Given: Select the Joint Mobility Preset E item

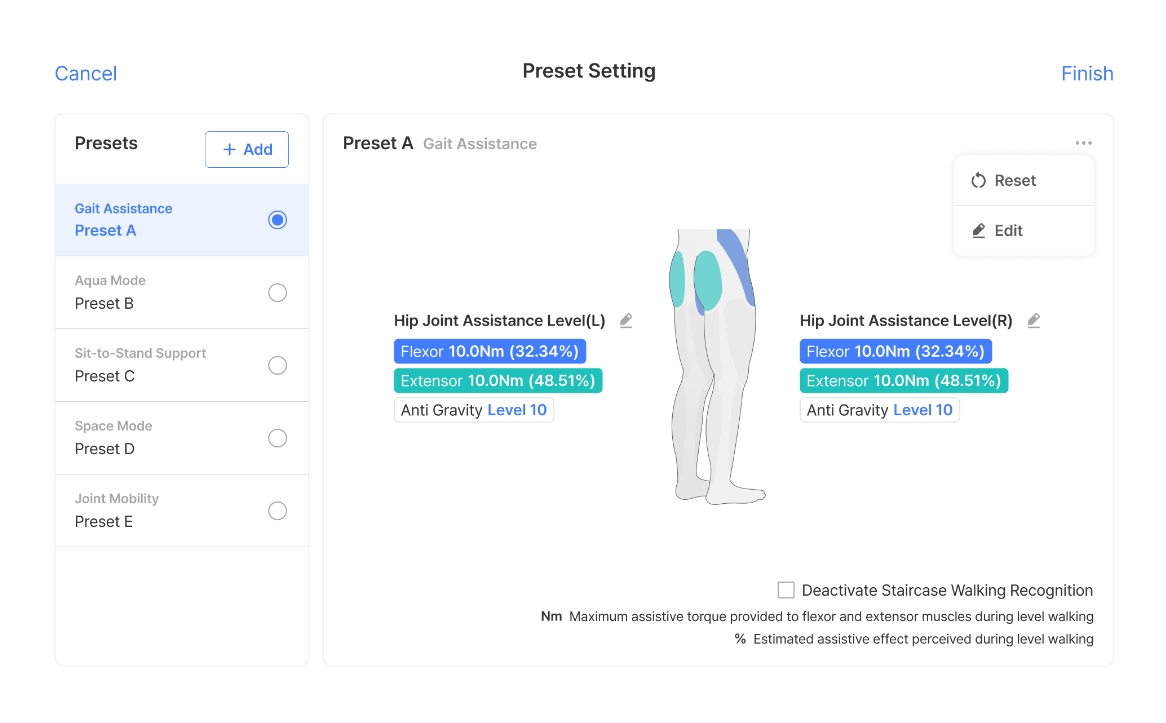Looking at the screenshot, I should click(181, 511).
